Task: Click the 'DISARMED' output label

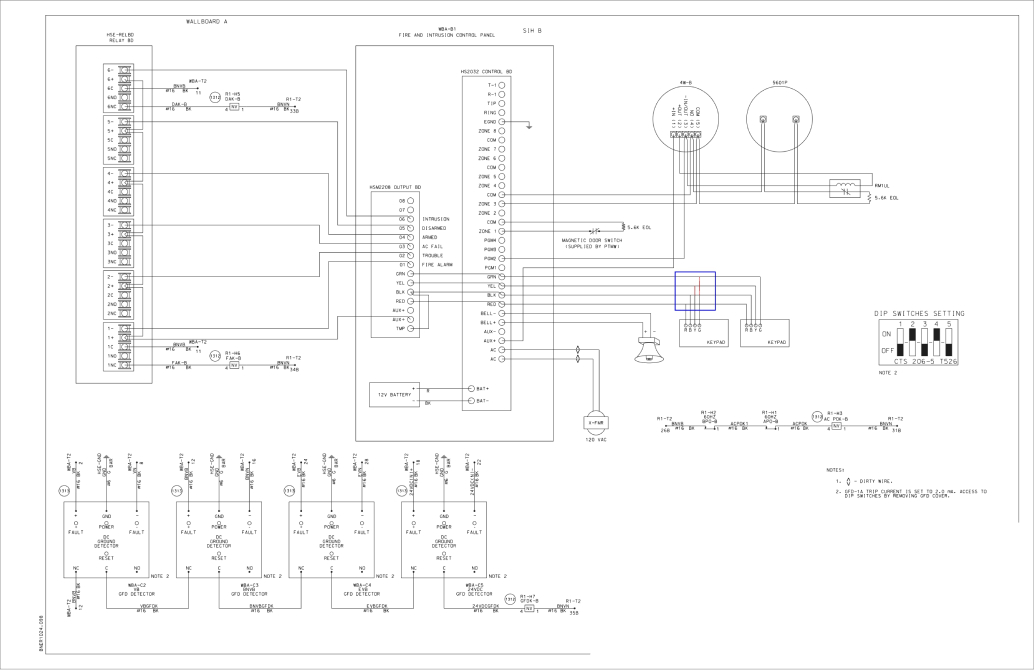Action: [434, 228]
